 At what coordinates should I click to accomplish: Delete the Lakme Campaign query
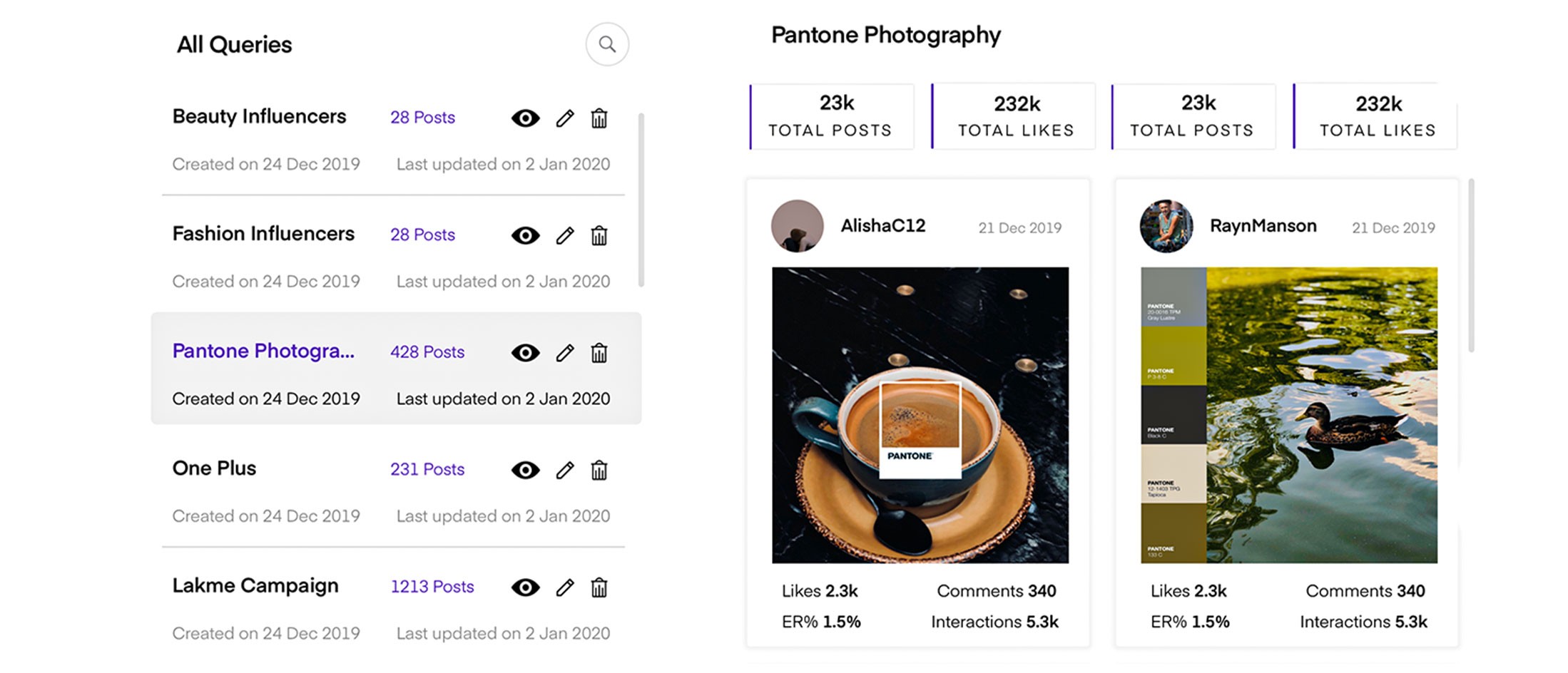599,587
